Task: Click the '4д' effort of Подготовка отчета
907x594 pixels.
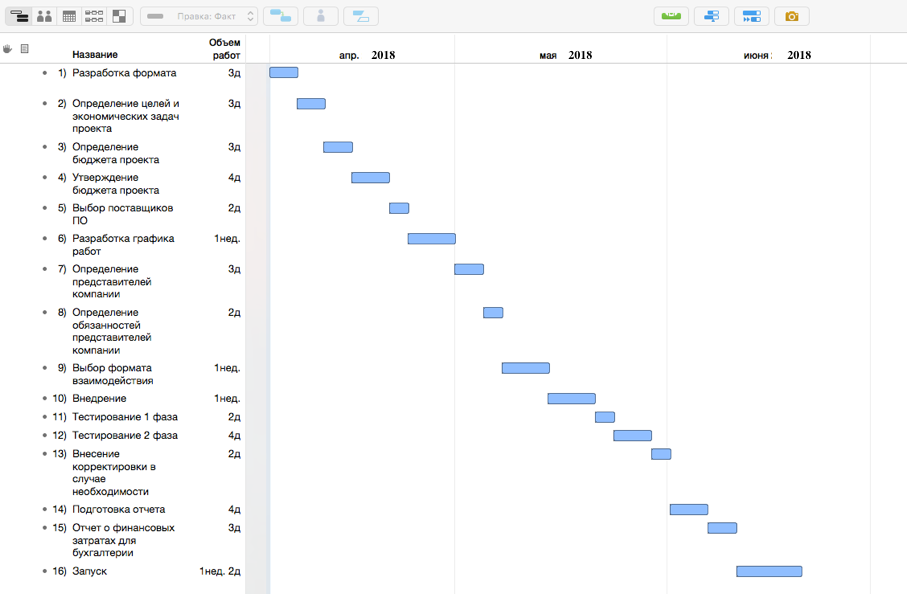Action: pos(234,510)
